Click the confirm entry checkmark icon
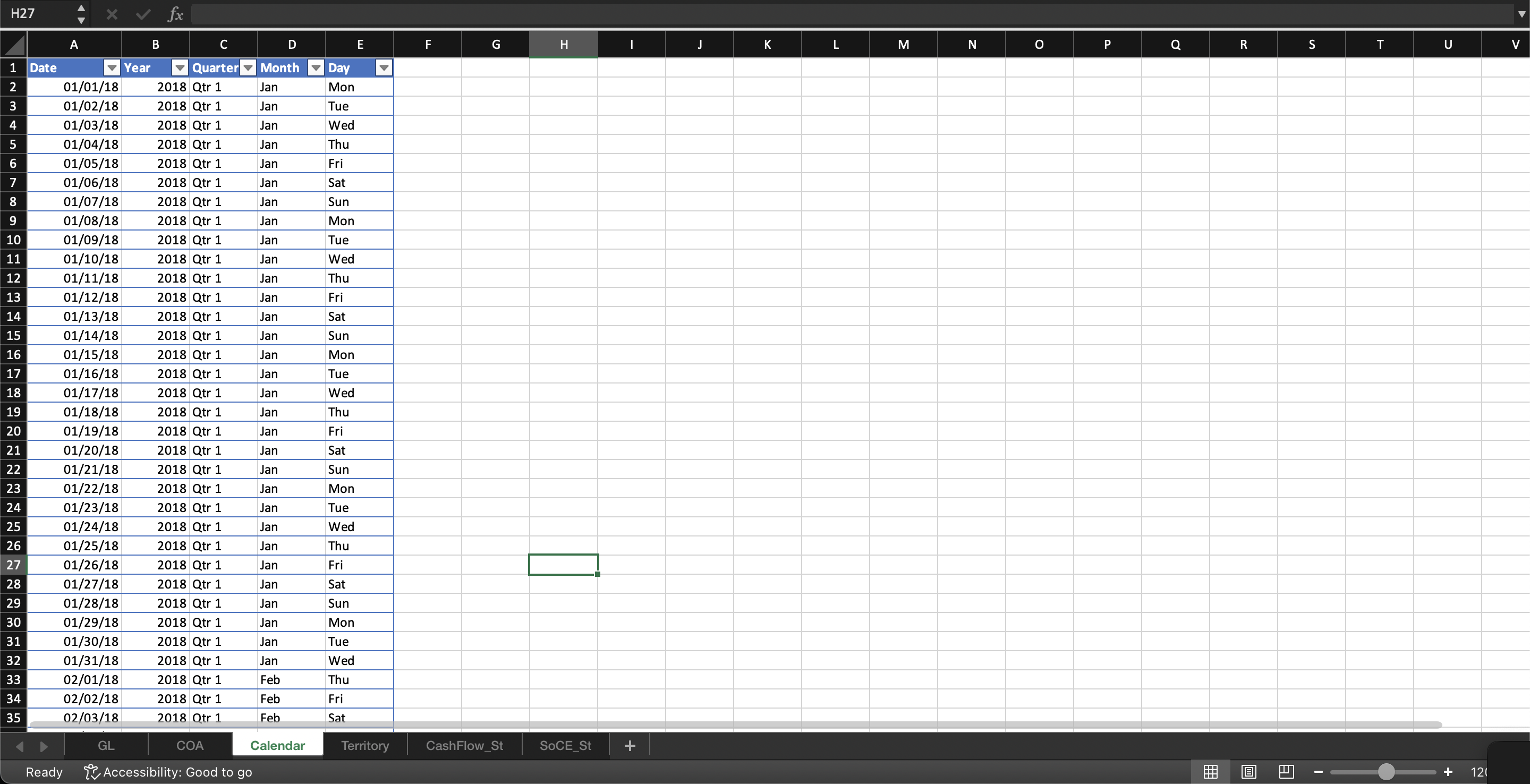The width and height of the screenshot is (1530, 784). tap(142, 14)
